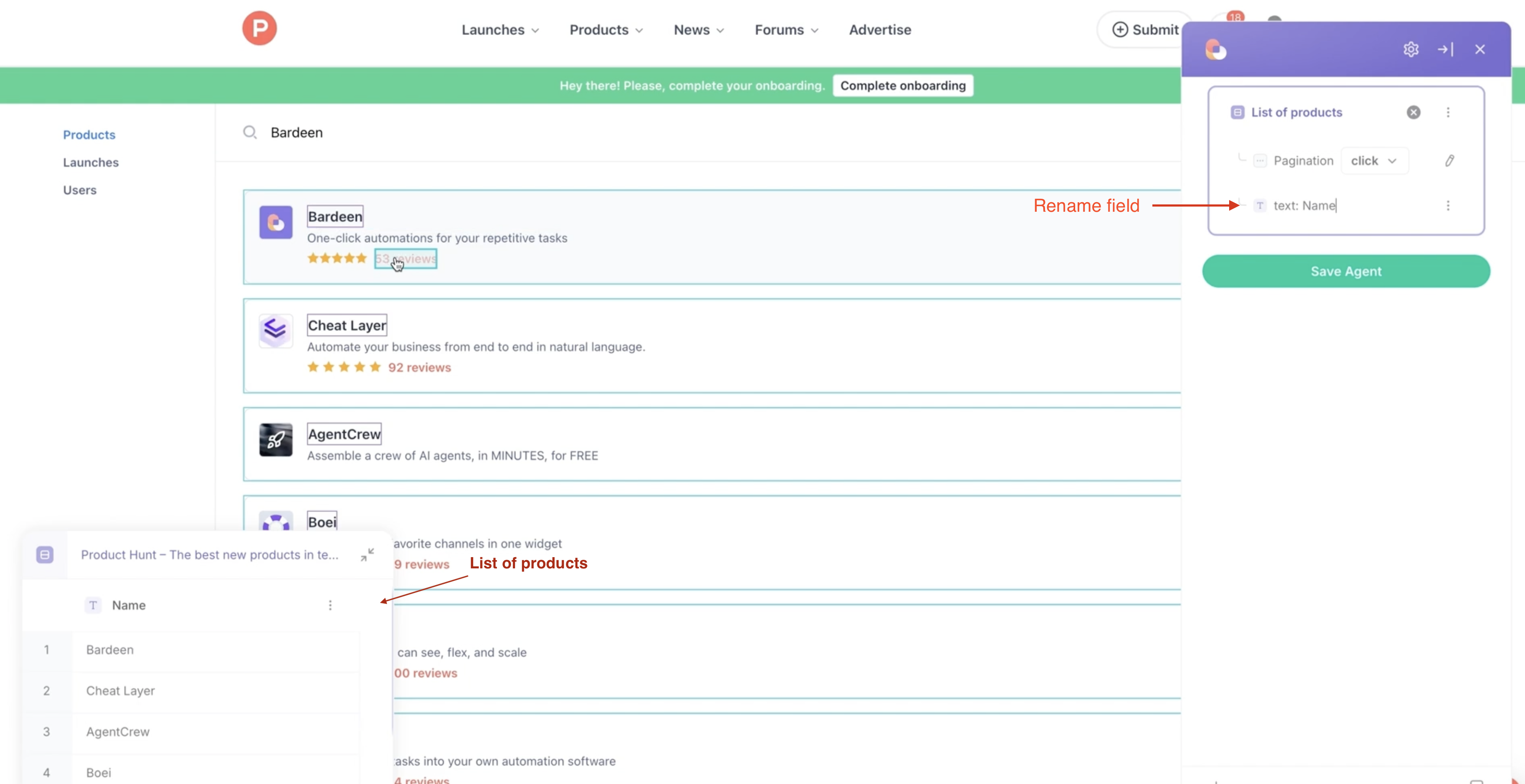Open the Pagination click dropdown
Image resolution: width=1525 pixels, height=784 pixels.
1374,160
